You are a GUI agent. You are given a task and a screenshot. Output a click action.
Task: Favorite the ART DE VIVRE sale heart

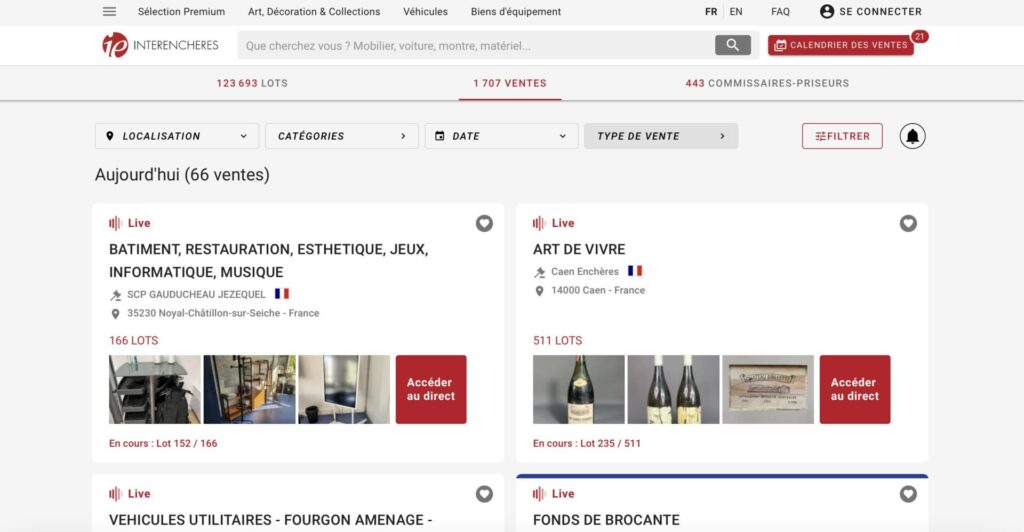coord(908,223)
